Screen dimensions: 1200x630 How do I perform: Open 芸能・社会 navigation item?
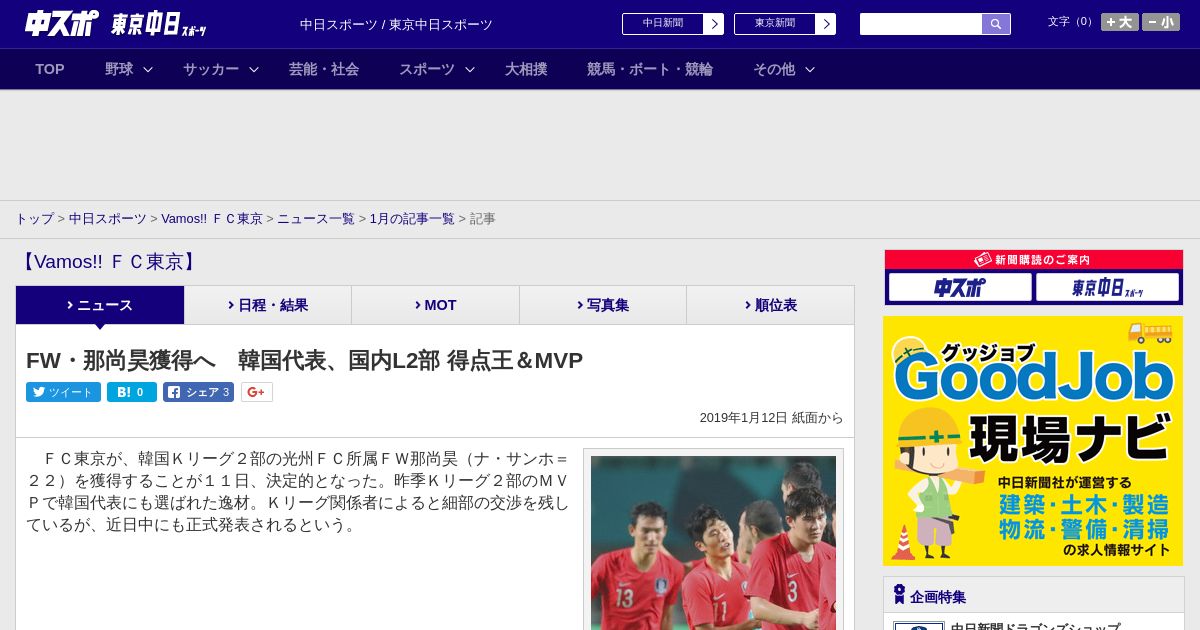pyautogui.click(x=324, y=69)
